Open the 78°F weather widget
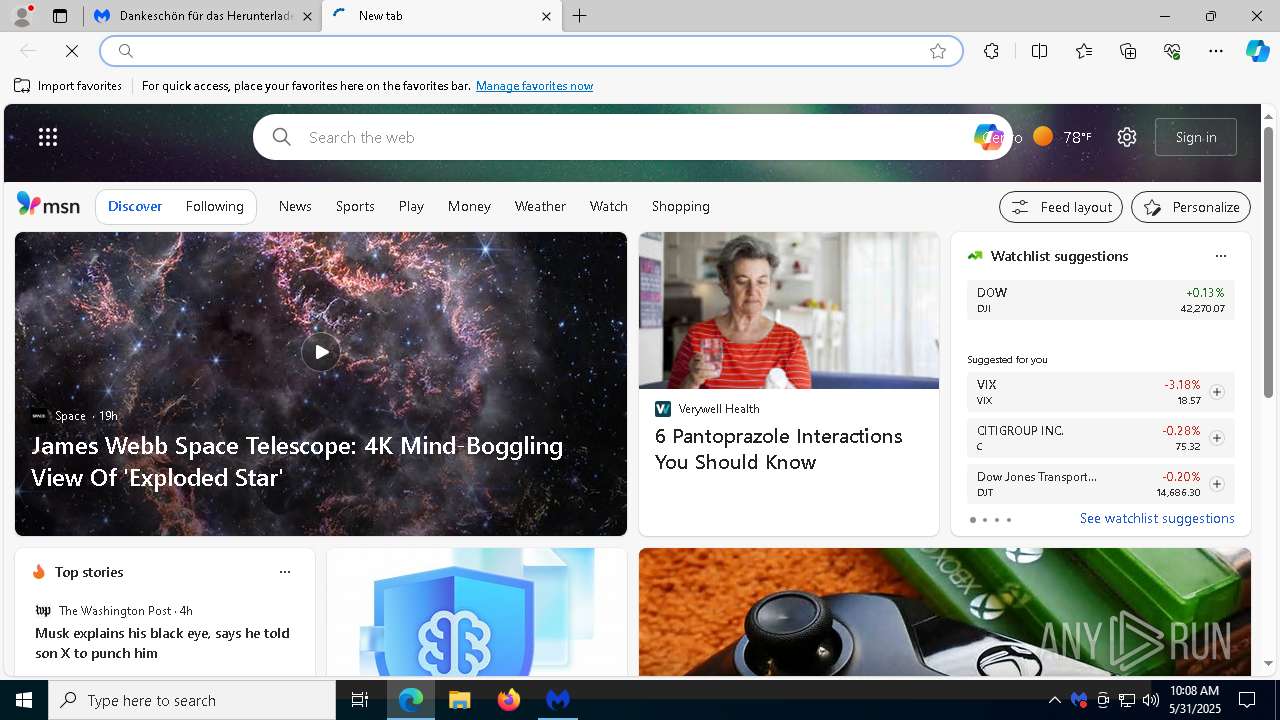This screenshot has width=1280, height=720. [x=1062, y=137]
